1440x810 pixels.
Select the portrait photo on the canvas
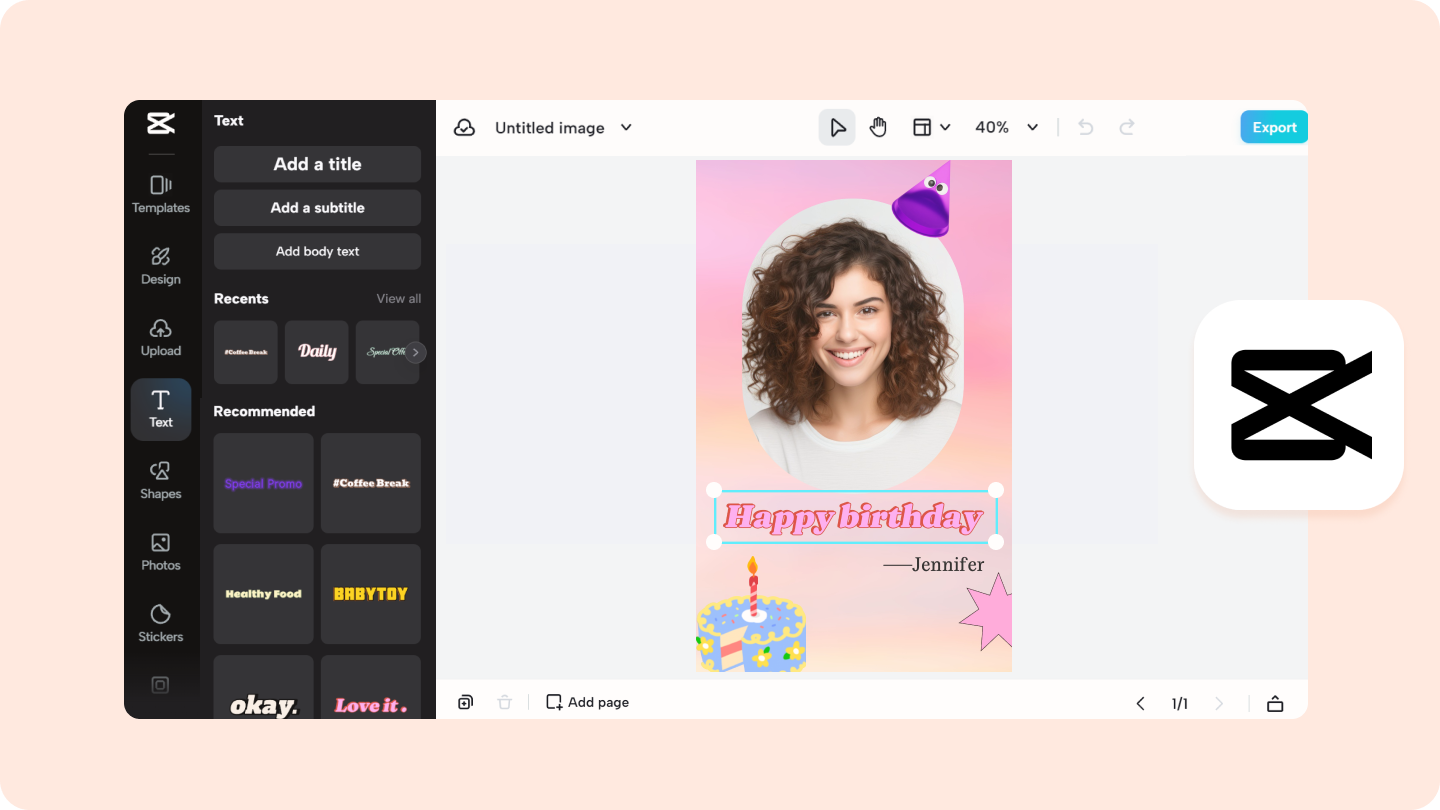(852, 344)
